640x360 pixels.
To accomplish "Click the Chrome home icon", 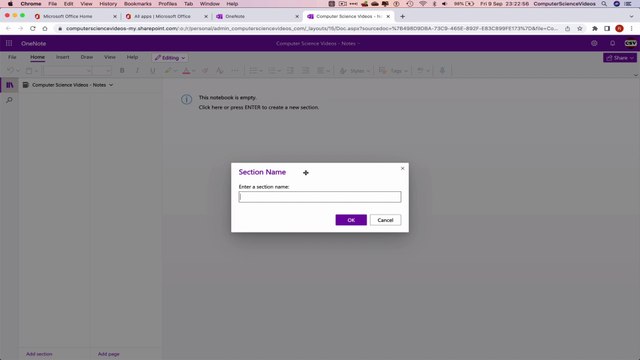I will (x=45, y=29).
